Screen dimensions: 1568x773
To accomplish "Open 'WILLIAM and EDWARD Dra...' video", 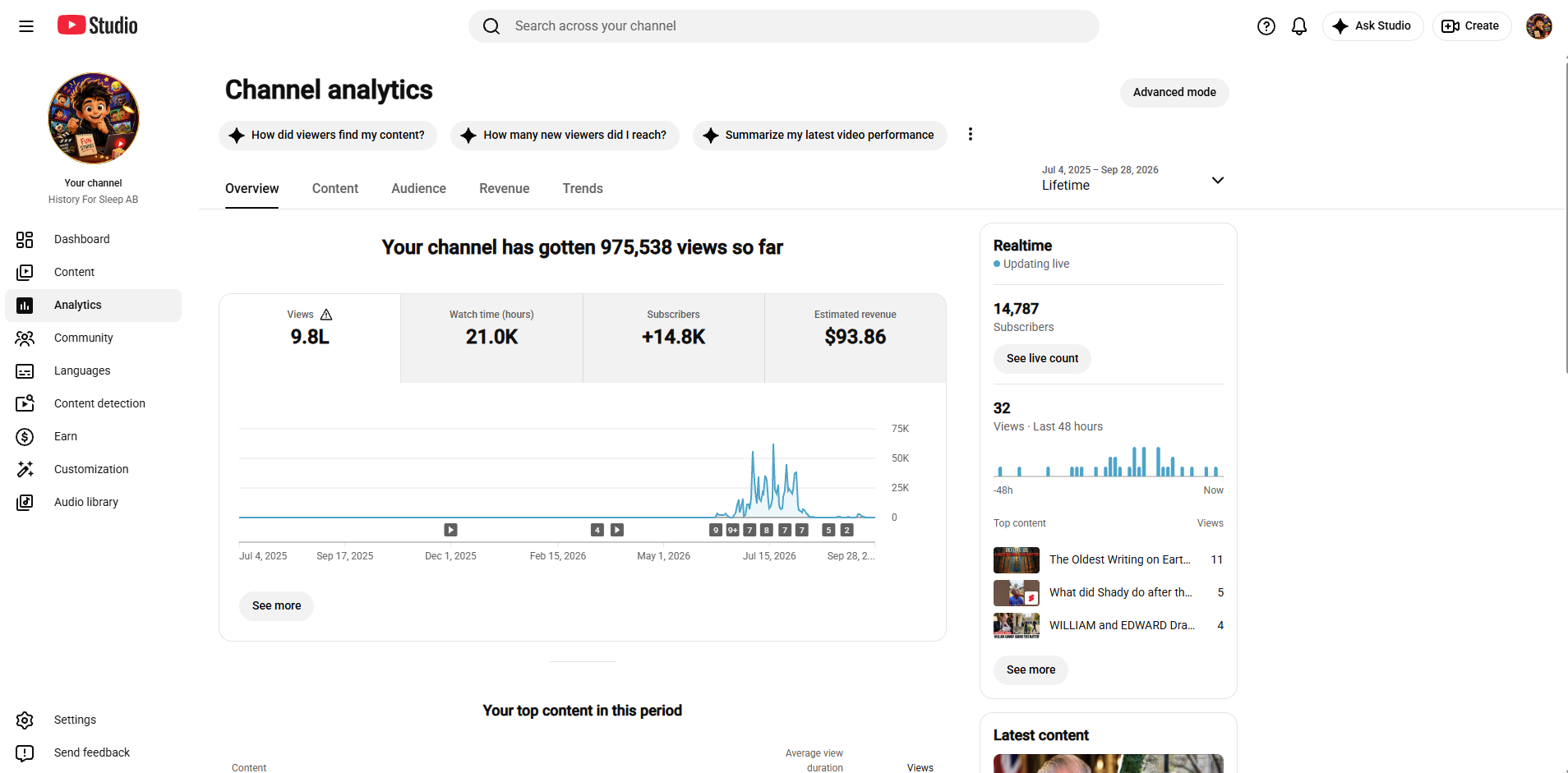I will tap(1108, 625).
